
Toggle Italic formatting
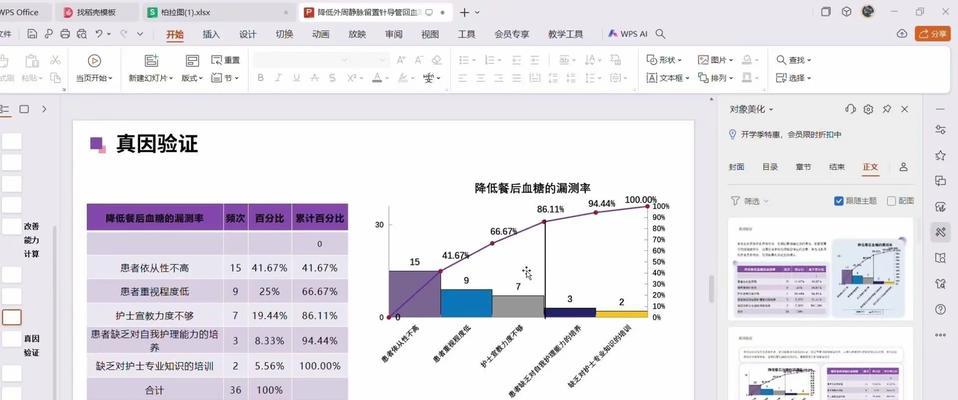click(279, 78)
